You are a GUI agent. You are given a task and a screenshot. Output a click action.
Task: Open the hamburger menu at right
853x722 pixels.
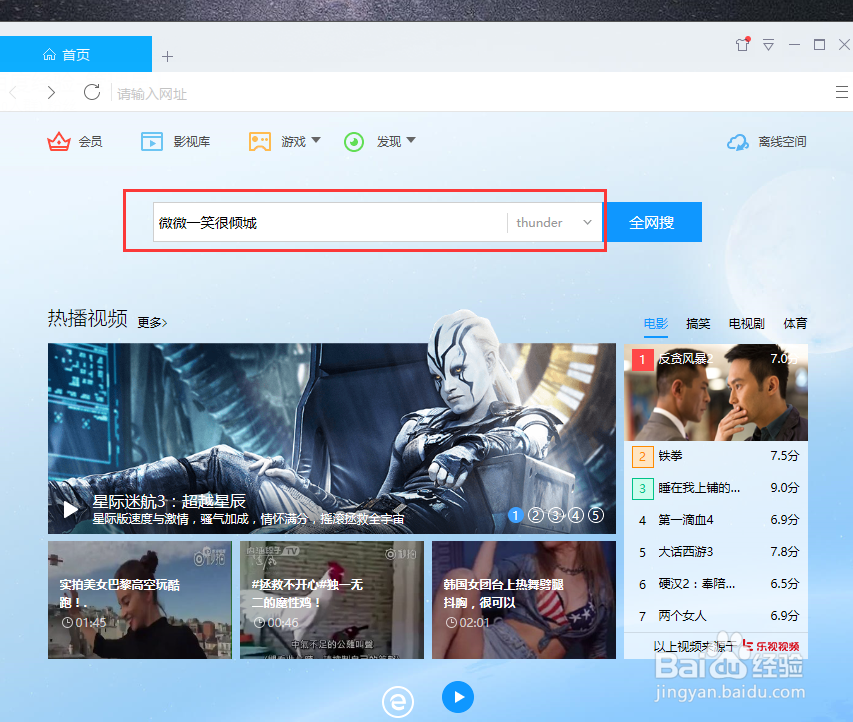(x=842, y=92)
